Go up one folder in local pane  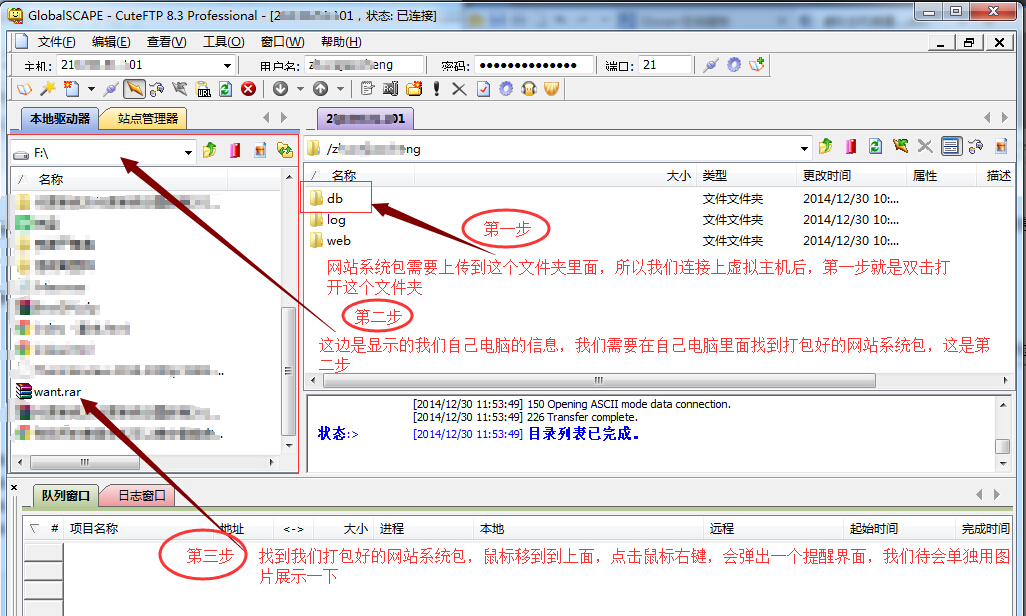coord(210,151)
